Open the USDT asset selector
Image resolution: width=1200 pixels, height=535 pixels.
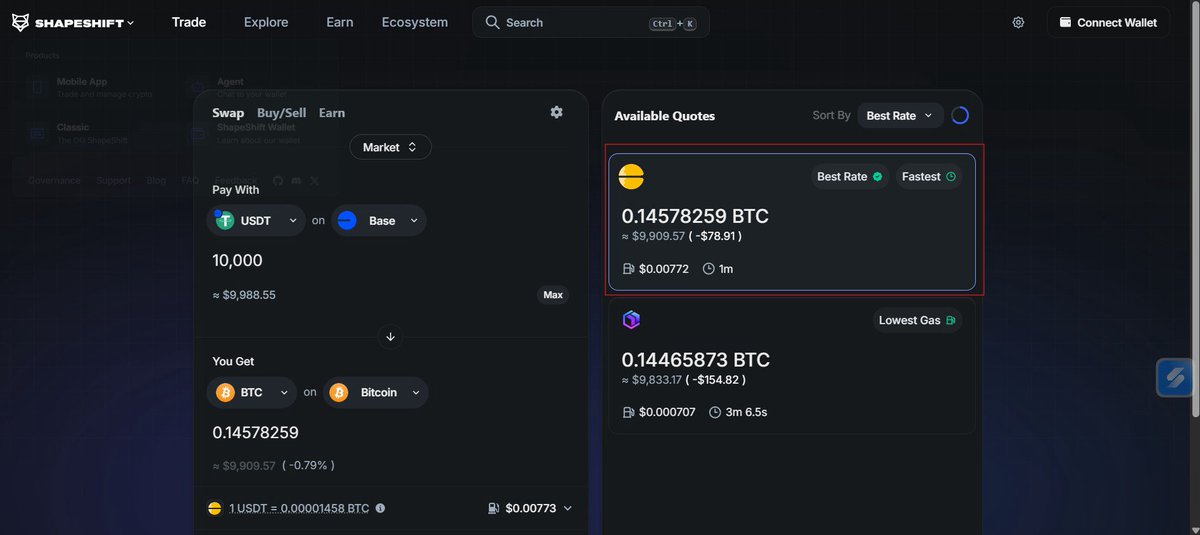point(256,220)
